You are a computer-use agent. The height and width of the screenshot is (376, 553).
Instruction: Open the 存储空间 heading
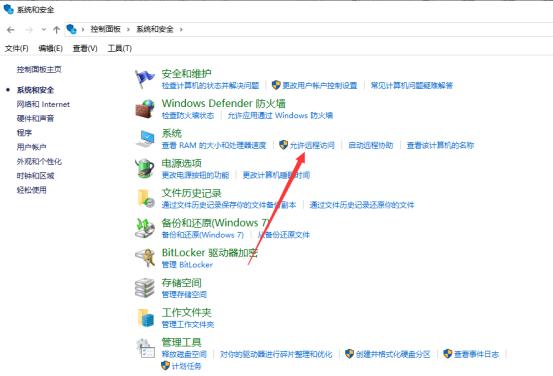[x=182, y=283]
